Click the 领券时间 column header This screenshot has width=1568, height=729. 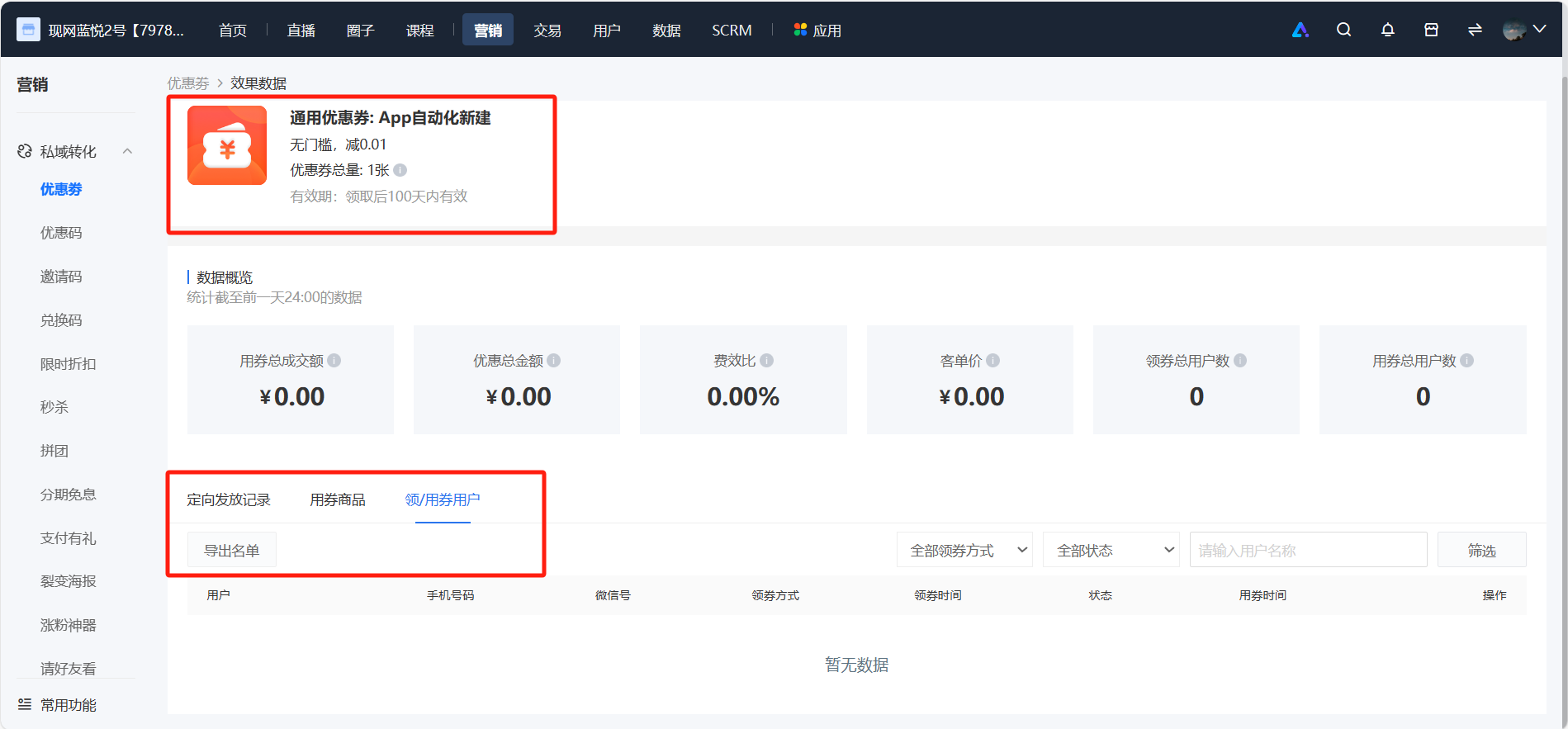pos(938,595)
